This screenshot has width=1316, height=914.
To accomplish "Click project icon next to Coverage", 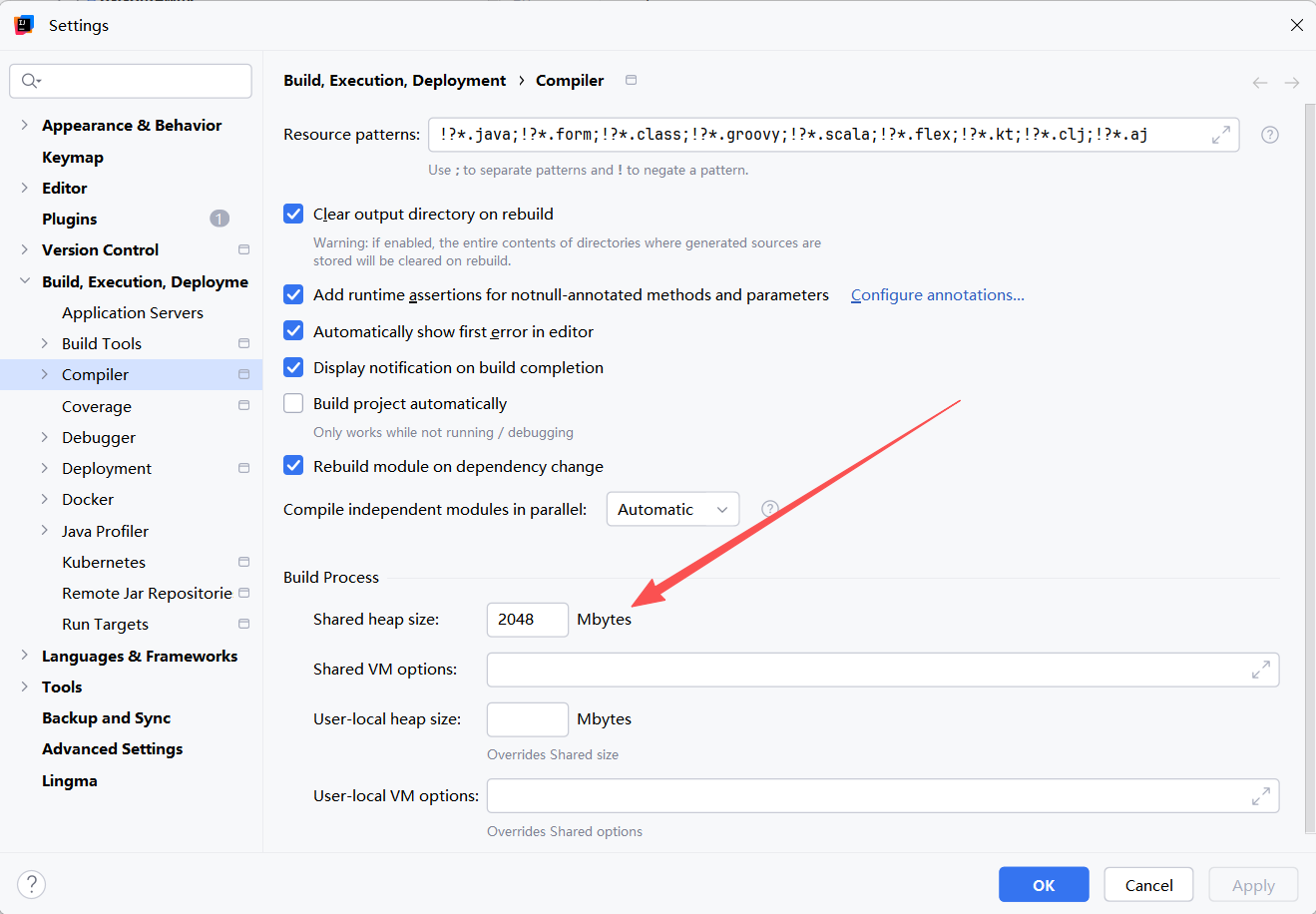I will pyautogui.click(x=243, y=405).
